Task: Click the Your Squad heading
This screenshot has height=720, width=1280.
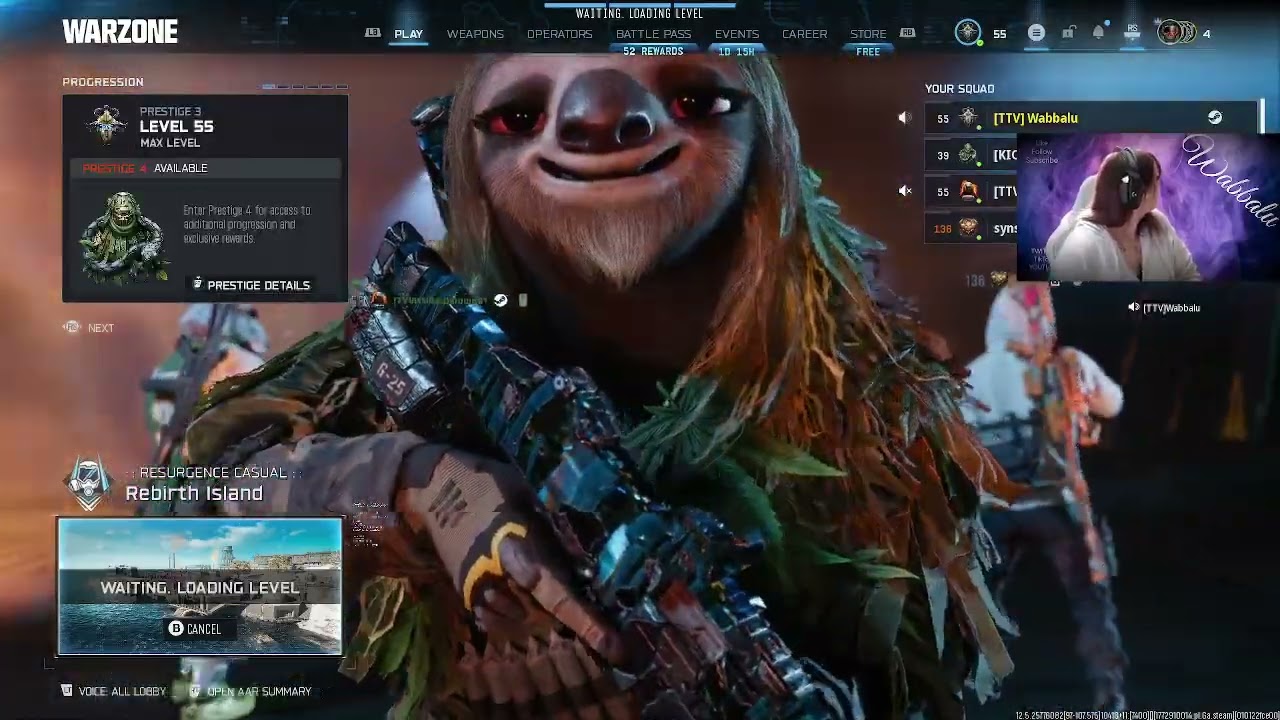Action: click(959, 89)
